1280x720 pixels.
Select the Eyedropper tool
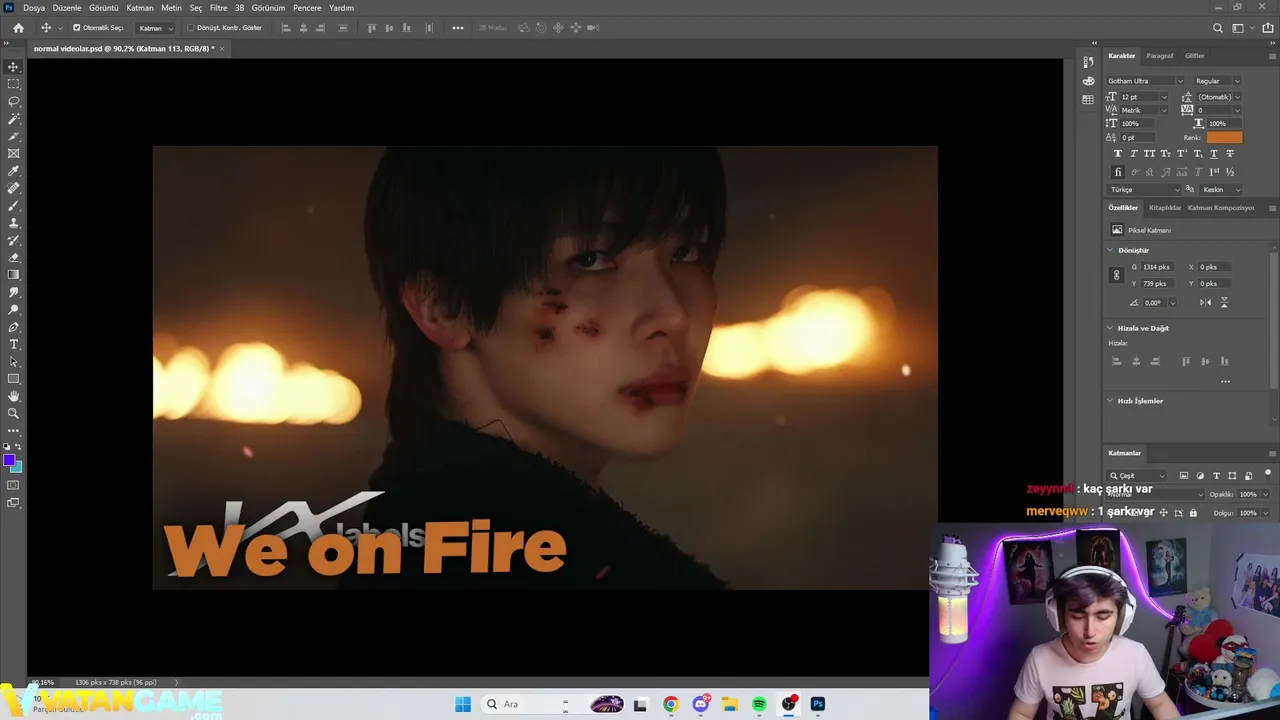[13, 171]
